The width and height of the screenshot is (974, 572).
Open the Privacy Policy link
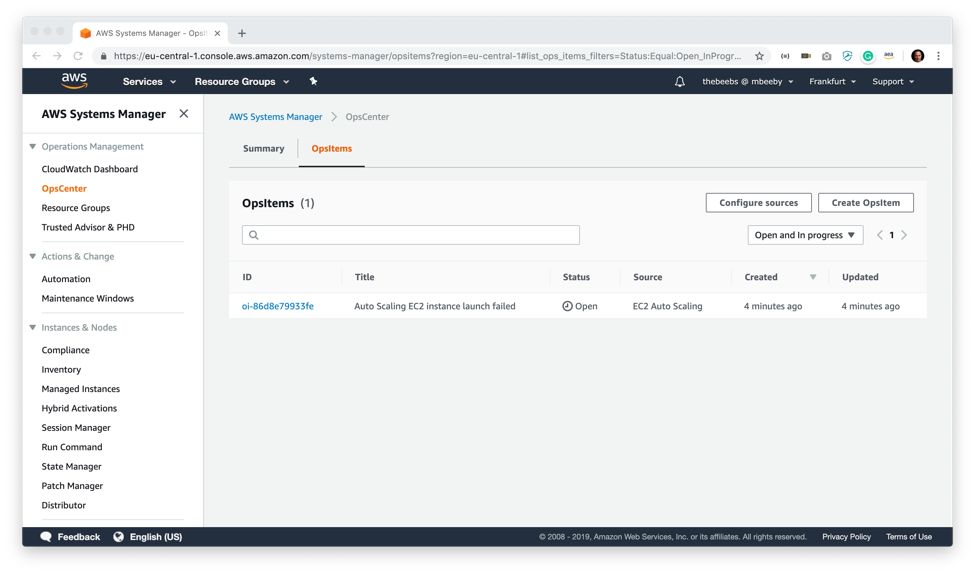coord(846,537)
